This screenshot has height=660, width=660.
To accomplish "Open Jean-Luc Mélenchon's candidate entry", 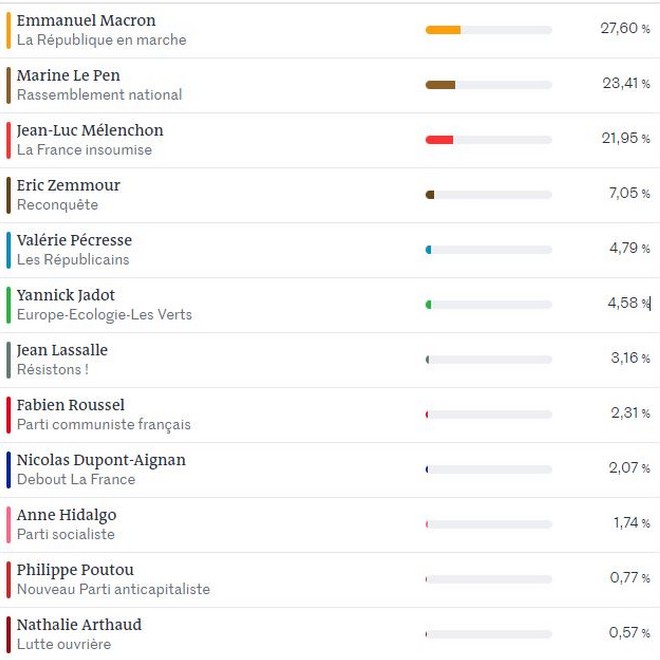I will coord(90,131).
